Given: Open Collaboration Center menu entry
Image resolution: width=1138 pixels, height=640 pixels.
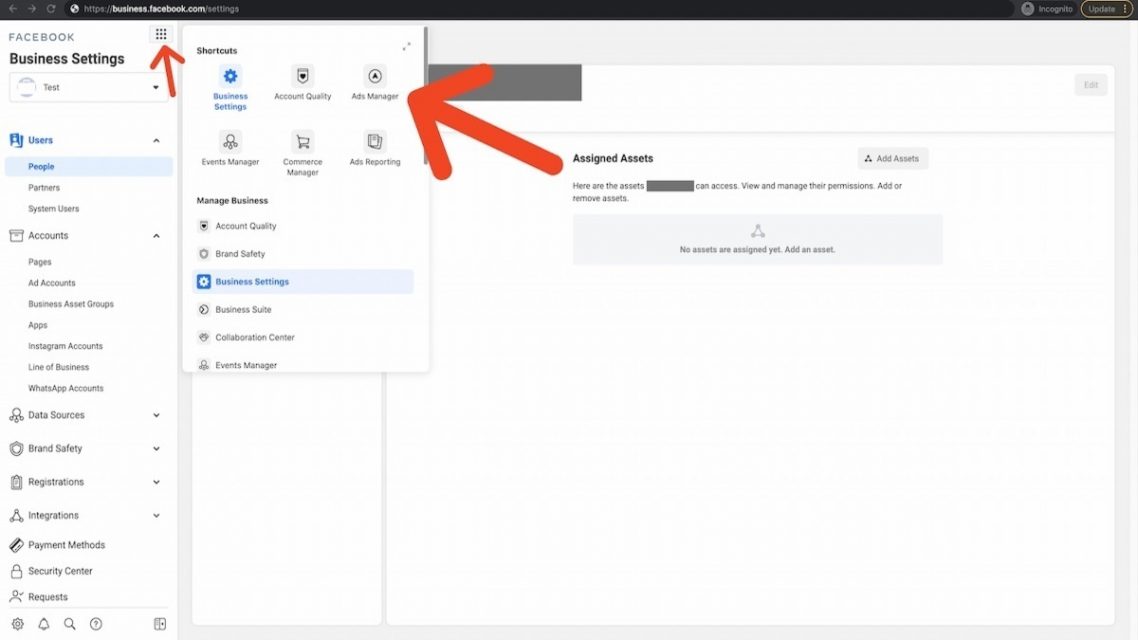Looking at the screenshot, I should pos(303,337).
